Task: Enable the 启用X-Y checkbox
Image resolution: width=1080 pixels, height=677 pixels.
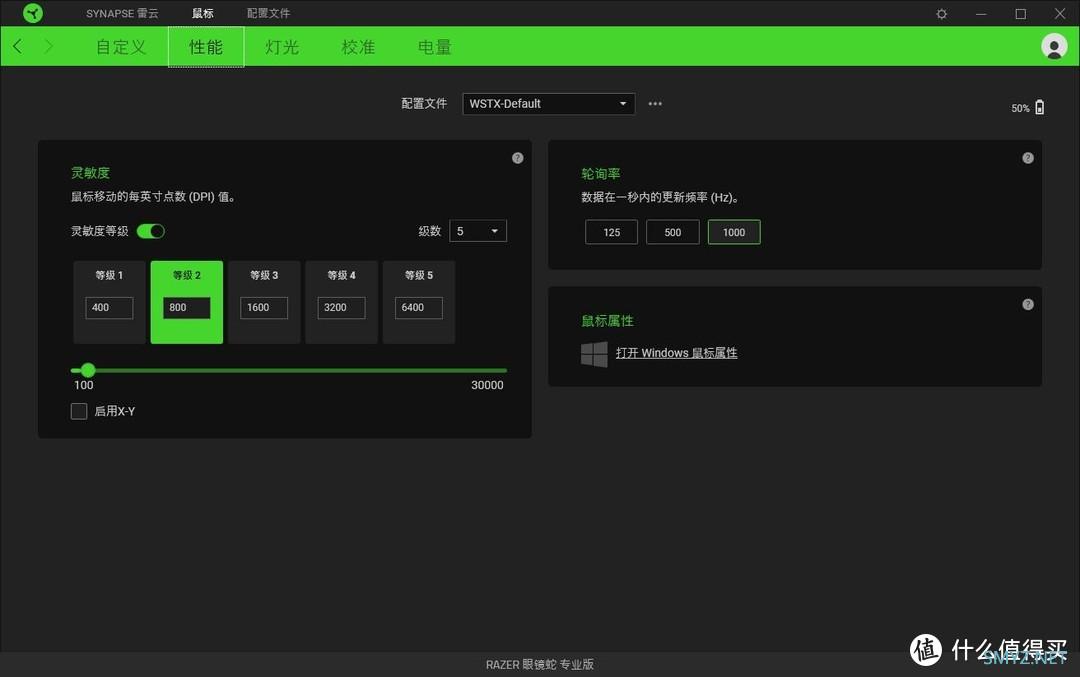Action: click(79, 411)
